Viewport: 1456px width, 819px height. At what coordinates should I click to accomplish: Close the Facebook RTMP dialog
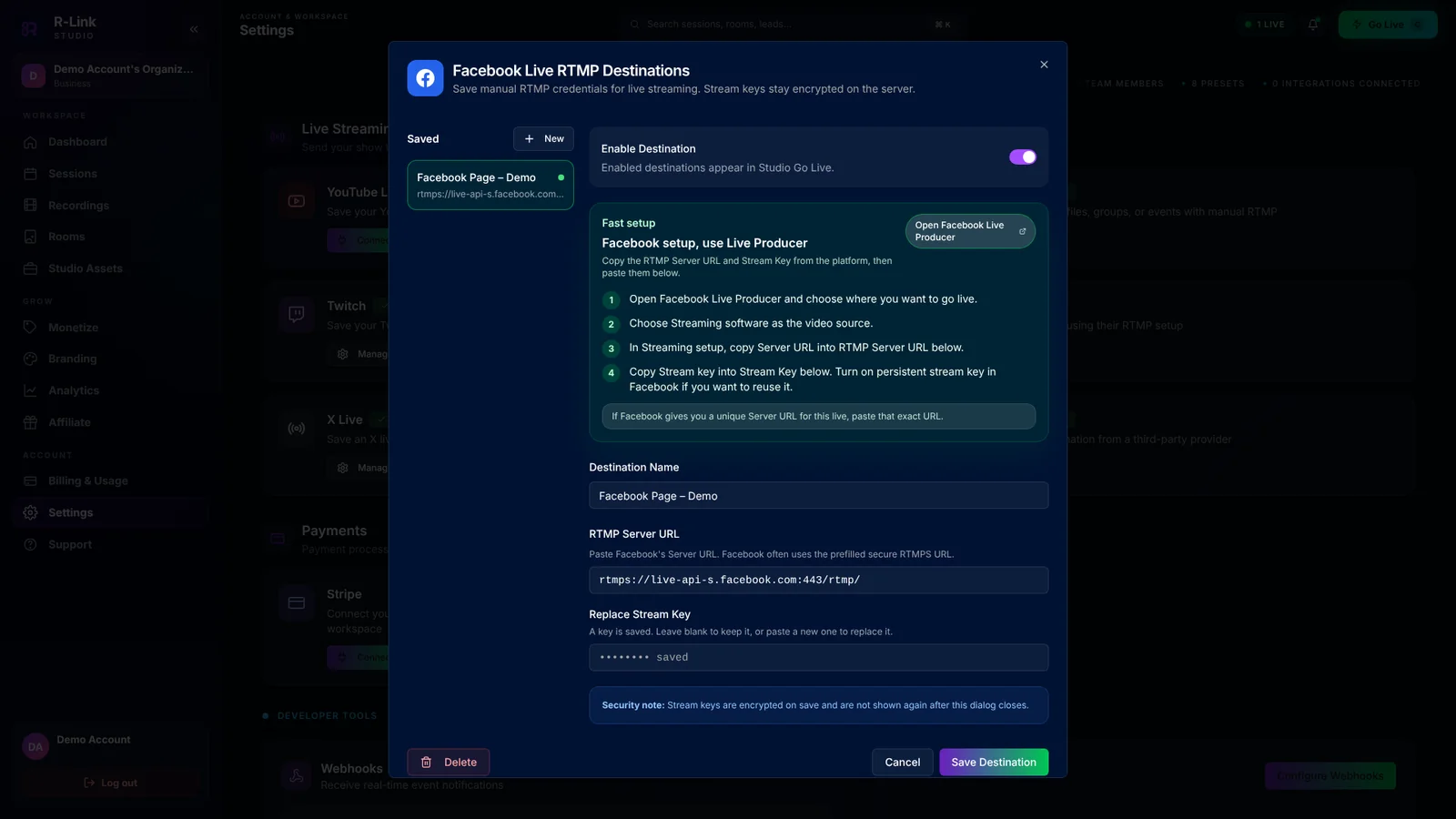1044,65
